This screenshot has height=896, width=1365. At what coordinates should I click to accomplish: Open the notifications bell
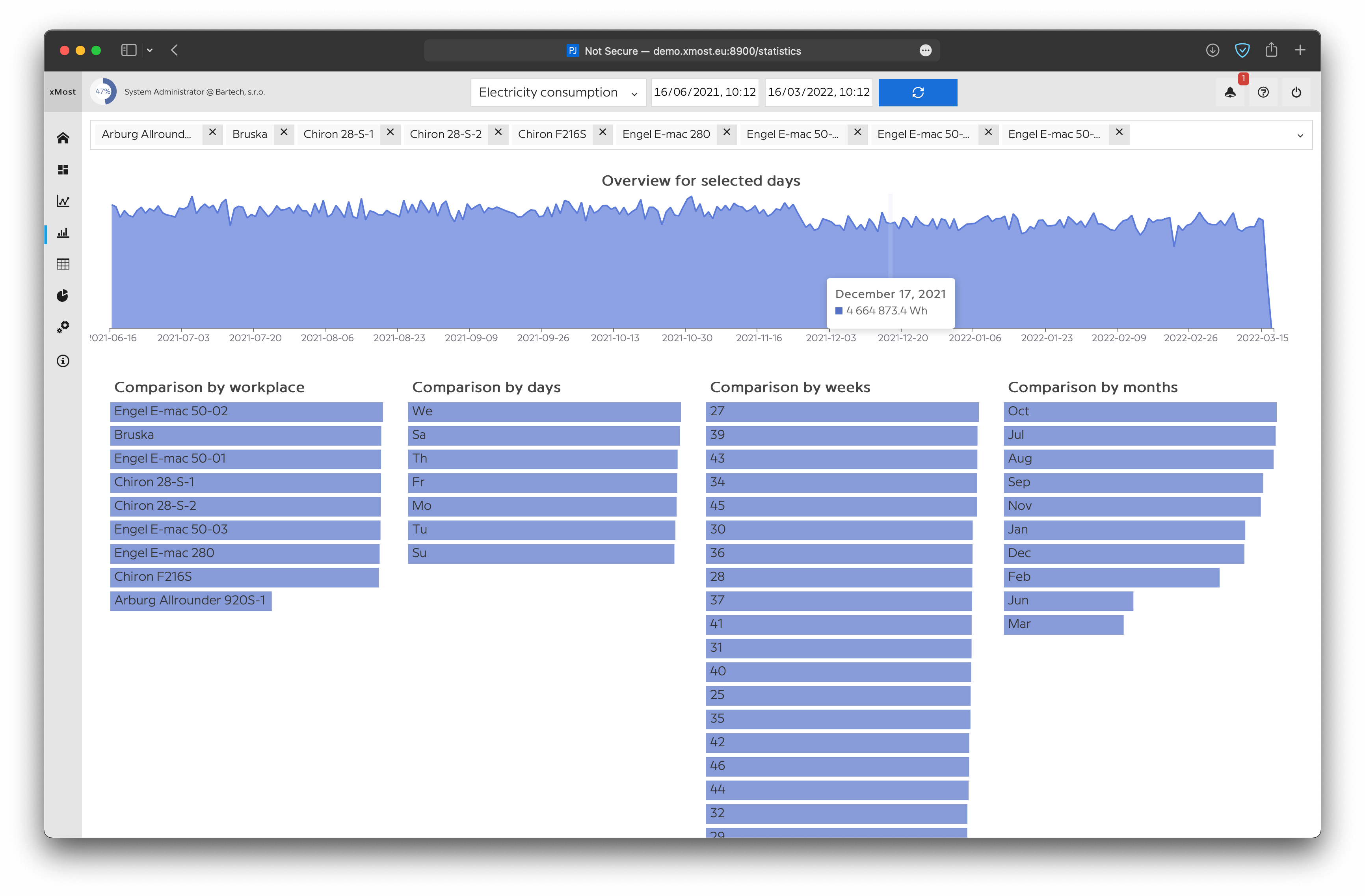pos(1230,92)
